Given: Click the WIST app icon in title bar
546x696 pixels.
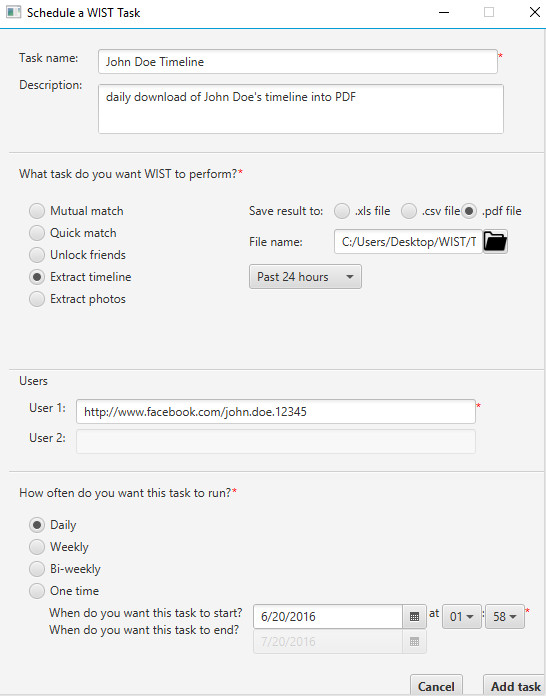Looking at the screenshot, I should click(13, 12).
